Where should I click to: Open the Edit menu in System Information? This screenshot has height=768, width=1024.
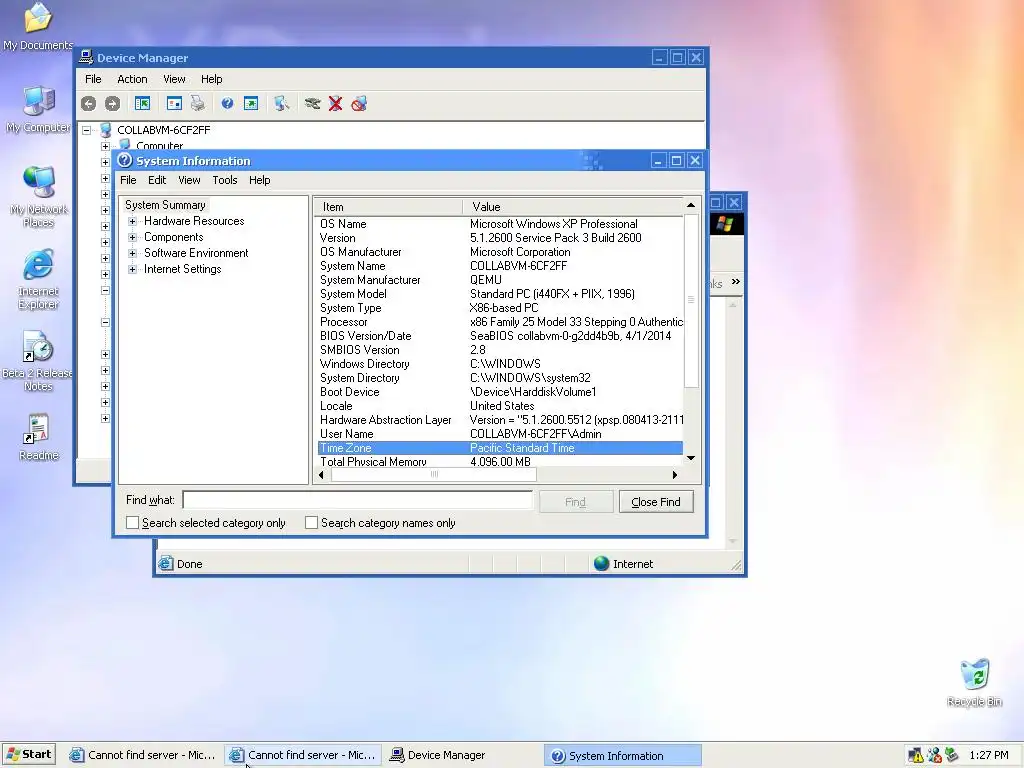pyautogui.click(x=157, y=180)
